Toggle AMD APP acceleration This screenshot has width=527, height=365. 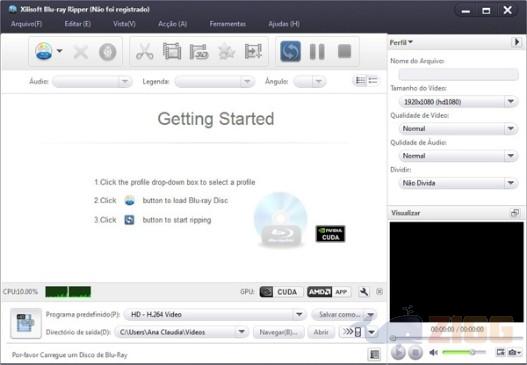[329, 292]
